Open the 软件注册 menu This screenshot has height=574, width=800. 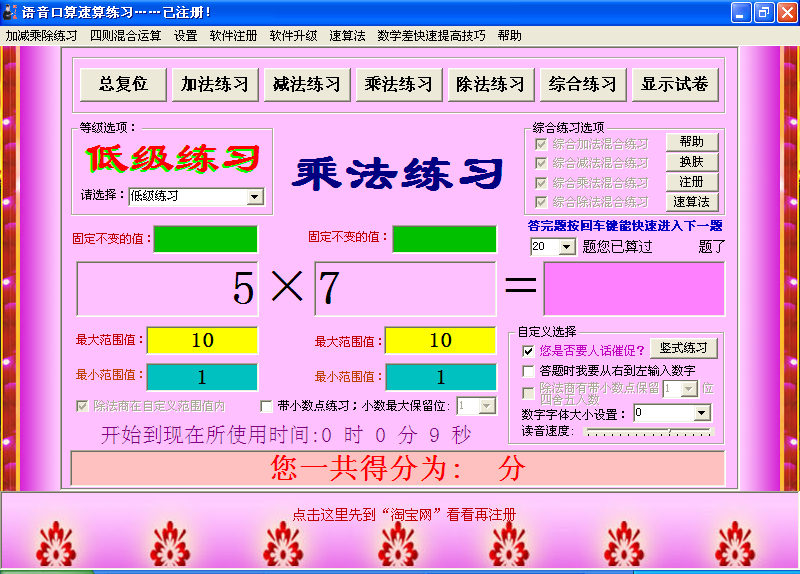tap(233, 36)
